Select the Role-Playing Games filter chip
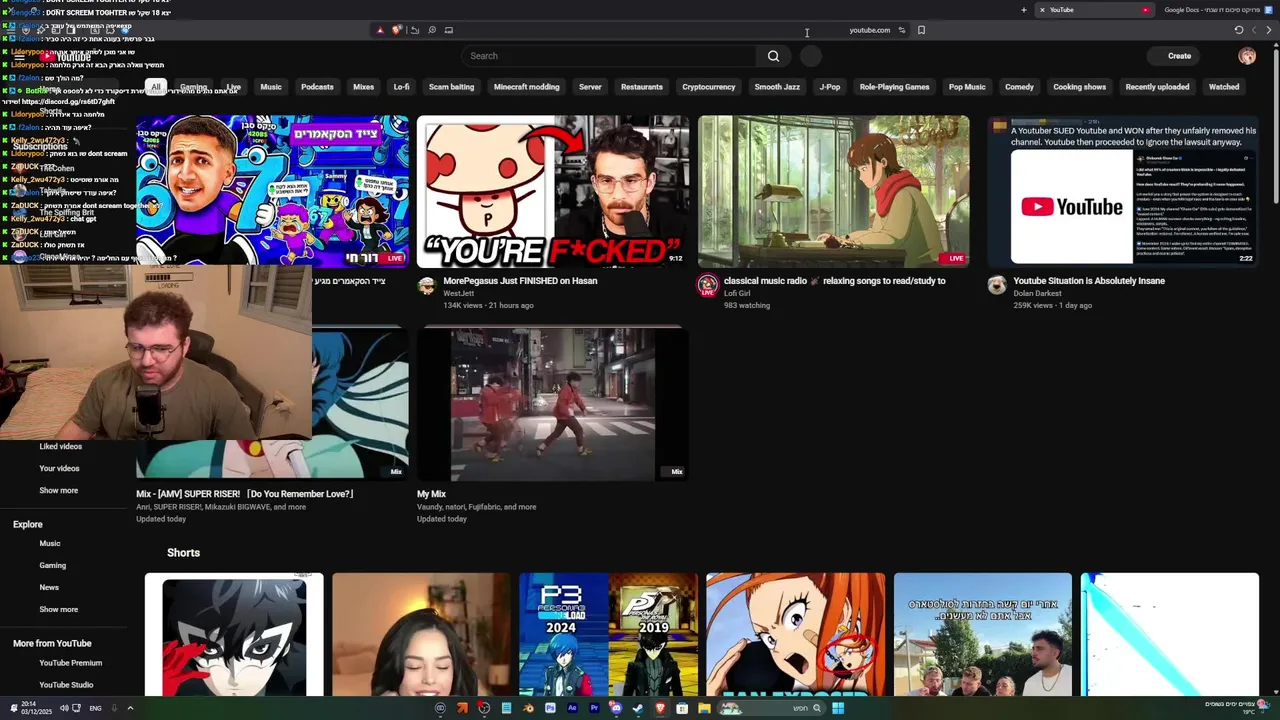The height and width of the screenshot is (720, 1280). (894, 87)
